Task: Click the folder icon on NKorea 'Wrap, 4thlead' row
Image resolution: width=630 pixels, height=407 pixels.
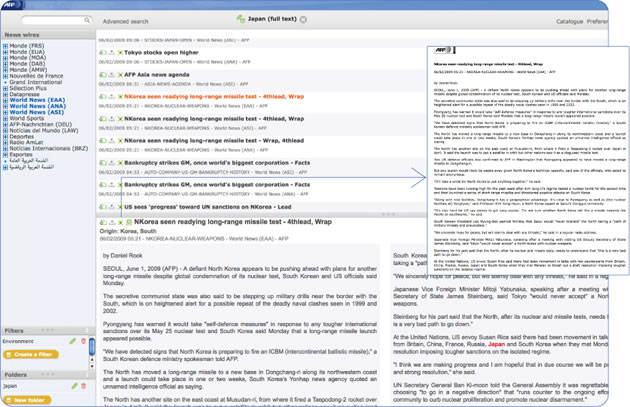Action: click(103, 141)
